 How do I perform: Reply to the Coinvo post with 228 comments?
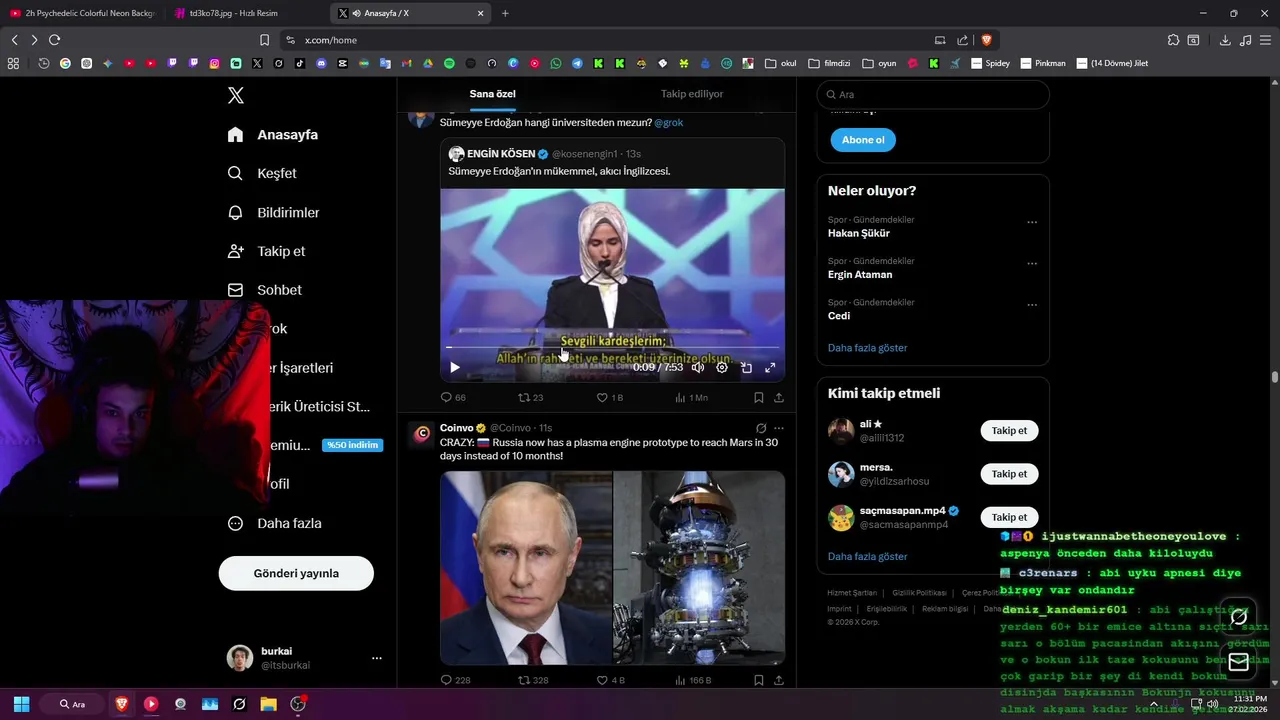[x=455, y=680]
